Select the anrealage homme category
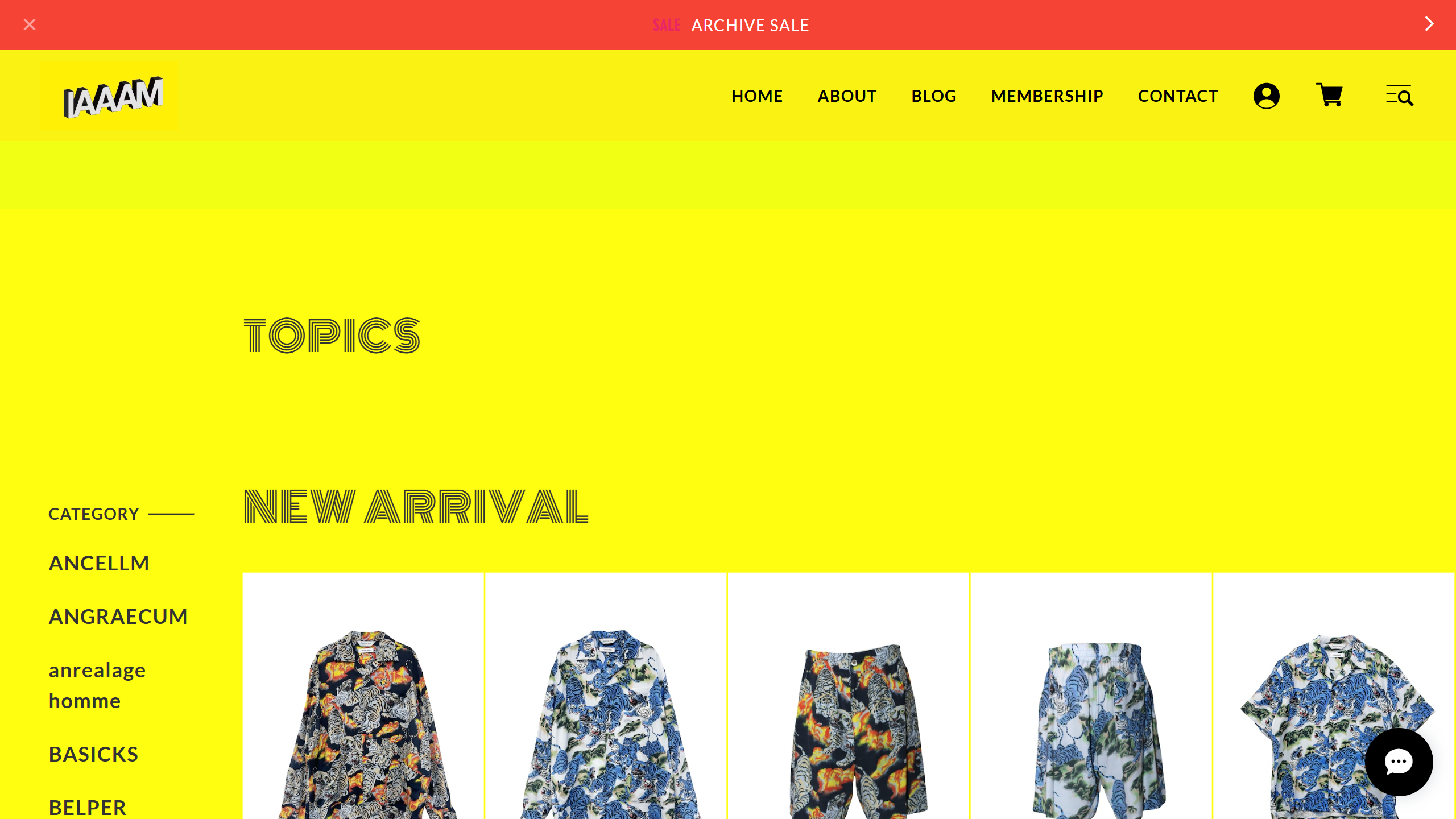 coord(97,685)
